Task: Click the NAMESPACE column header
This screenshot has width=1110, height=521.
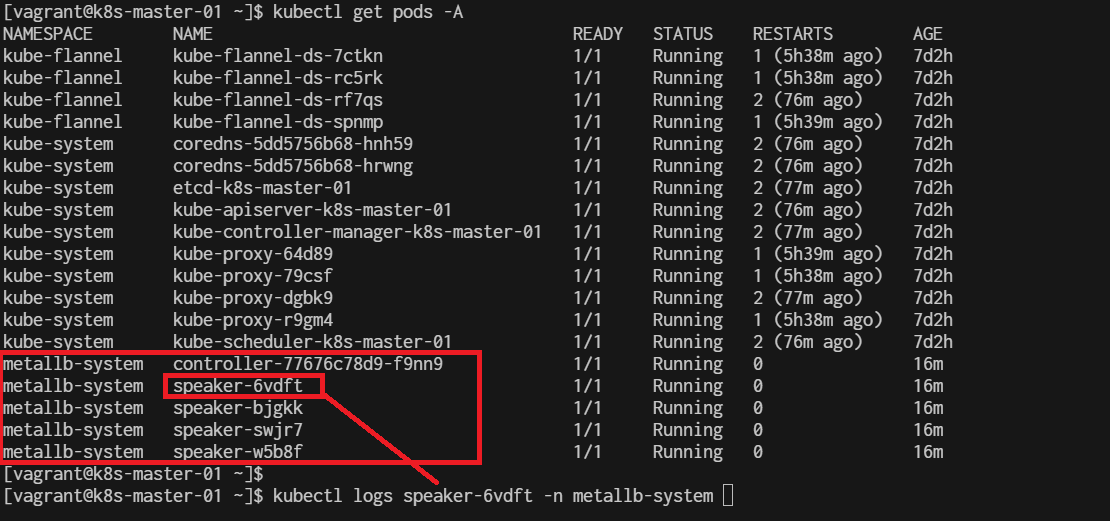Action: (x=47, y=34)
